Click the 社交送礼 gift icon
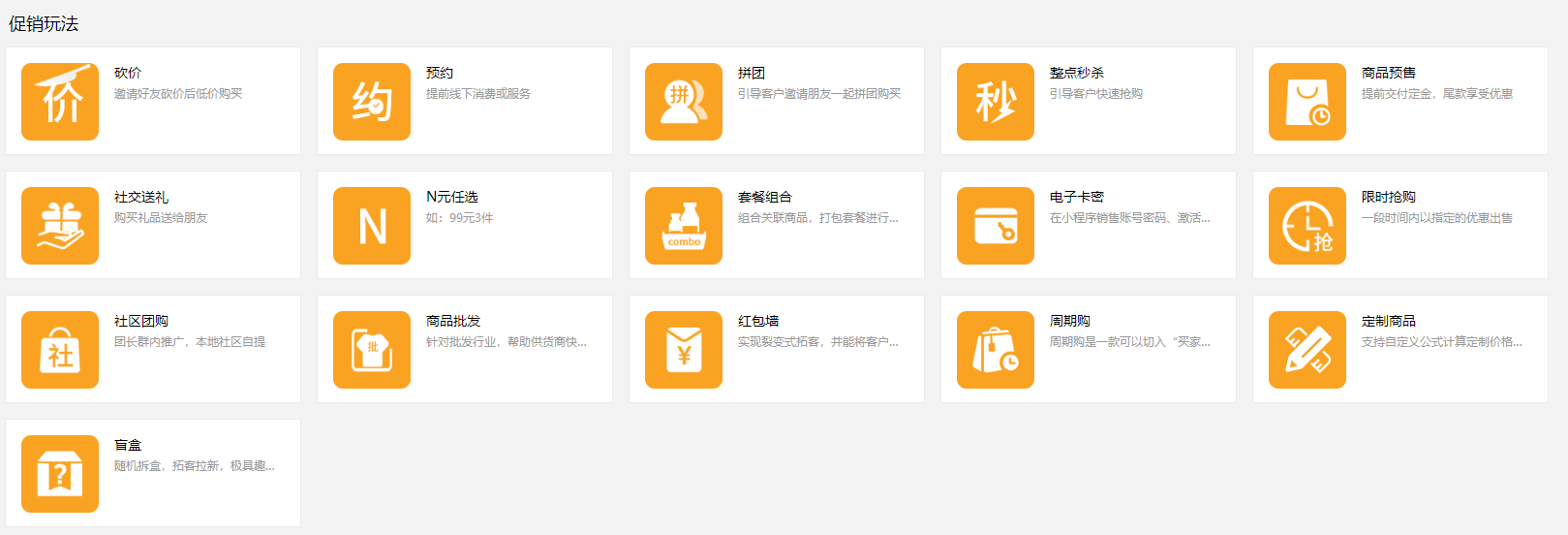1568x535 pixels. [x=60, y=226]
